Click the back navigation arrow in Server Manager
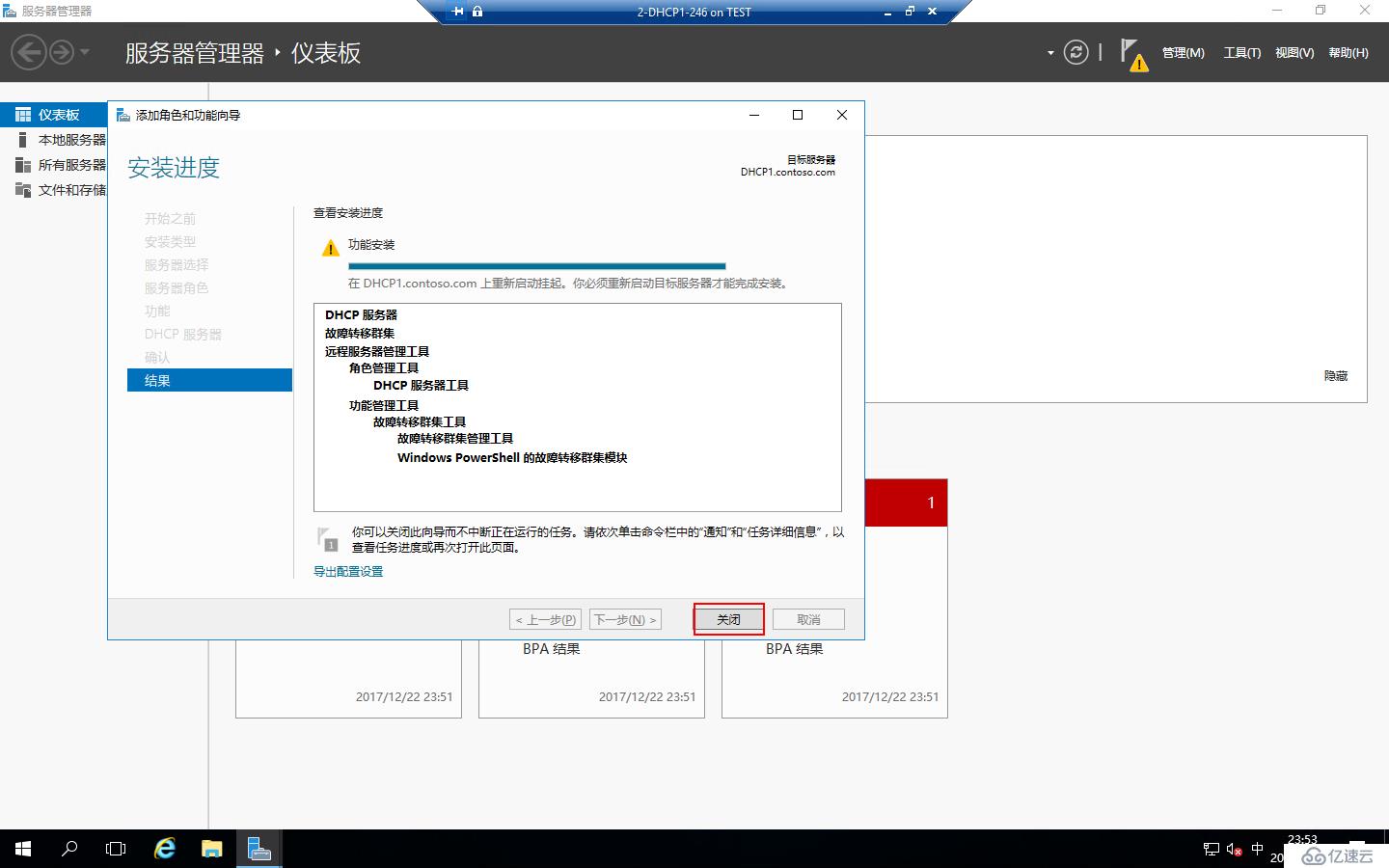Screen dimensions: 1389x868 [x=29, y=52]
